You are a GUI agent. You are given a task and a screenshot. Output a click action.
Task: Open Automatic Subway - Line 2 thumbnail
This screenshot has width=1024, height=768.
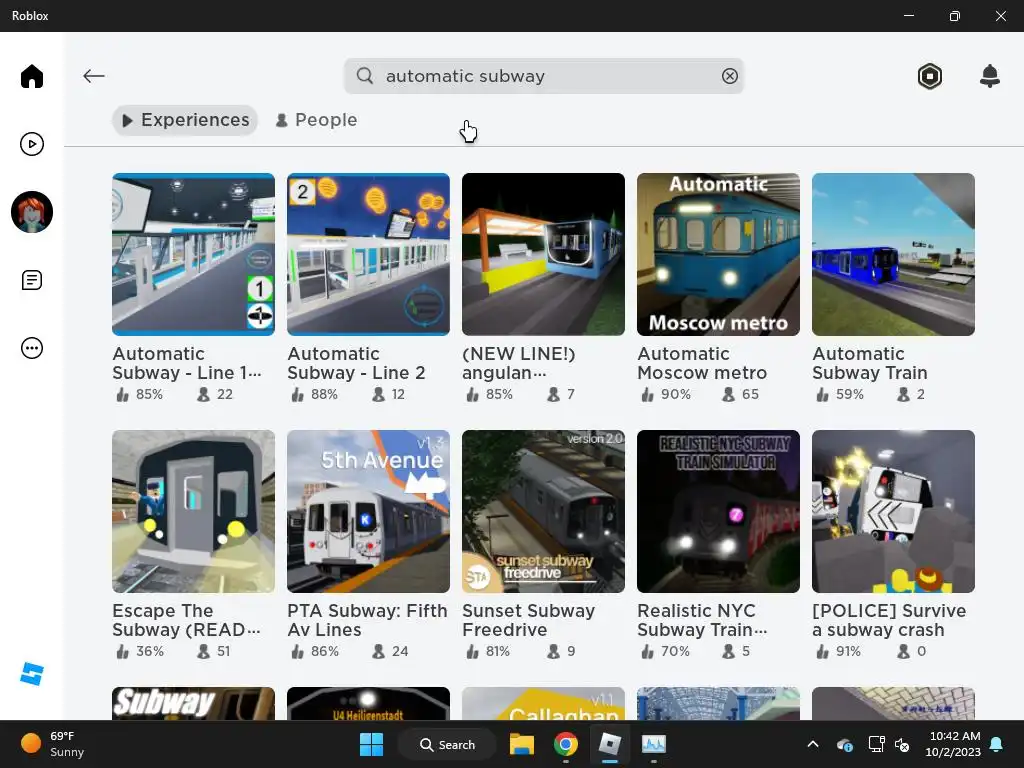(368, 254)
